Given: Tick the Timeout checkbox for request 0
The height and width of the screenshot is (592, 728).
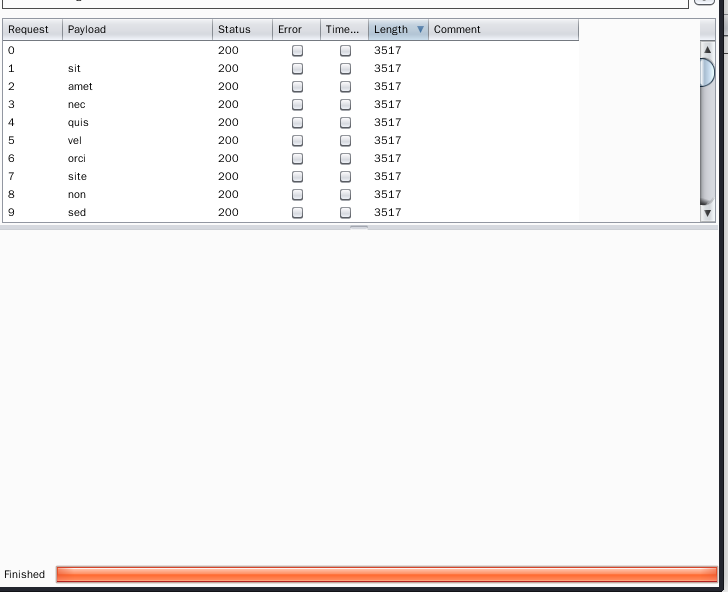Looking at the screenshot, I should [345, 50].
